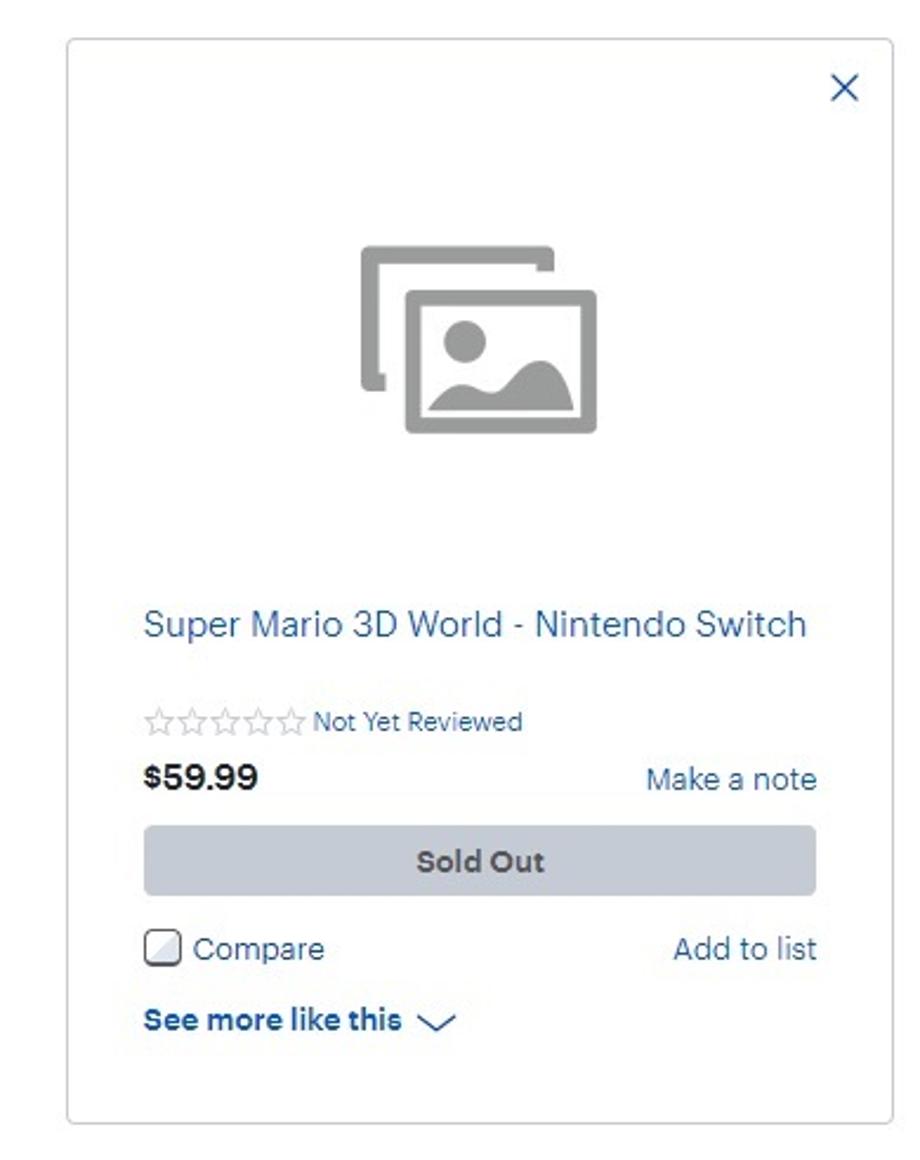Image resolution: width=920 pixels, height=1160 pixels.
Task: Tick the Compare checkbox
Action: [162, 948]
